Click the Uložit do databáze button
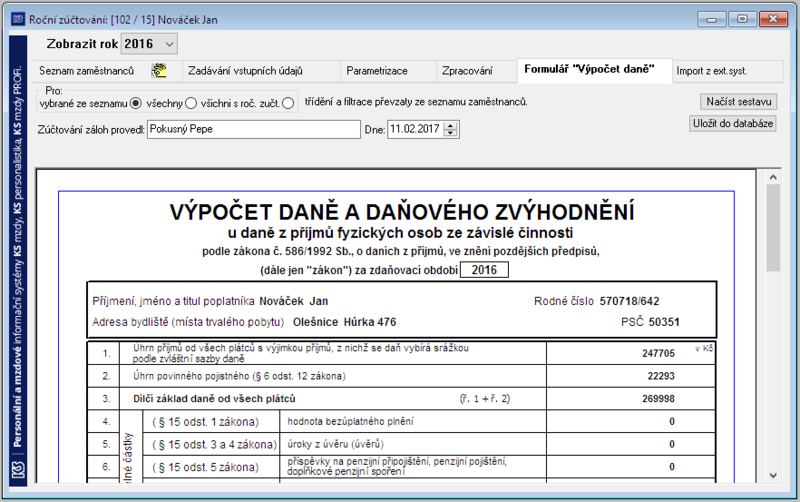The image size is (800, 502). pos(733,123)
